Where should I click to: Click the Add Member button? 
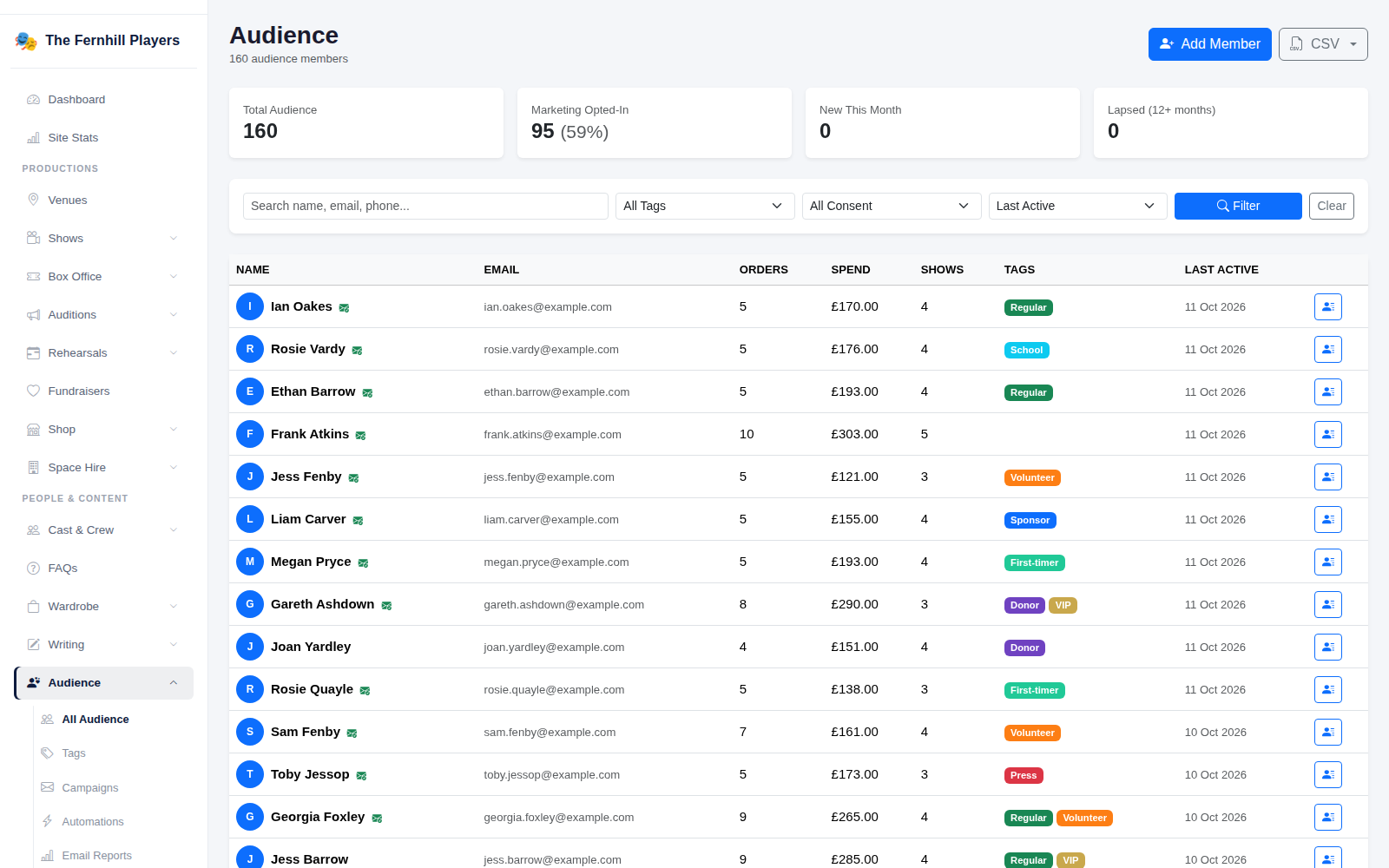click(1209, 44)
